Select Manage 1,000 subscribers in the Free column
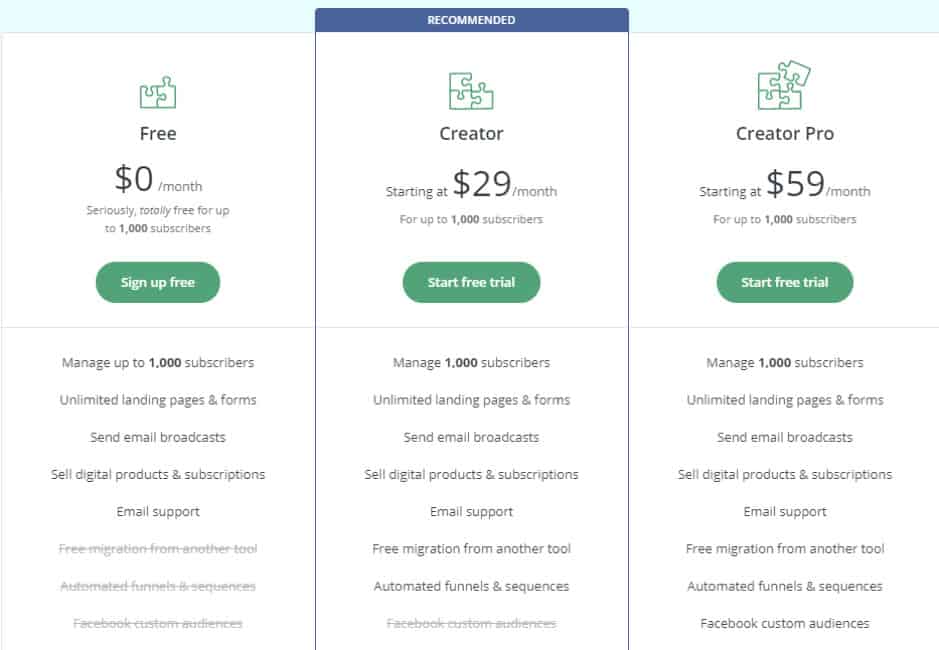 pyautogui.click(x=157, y=362)
